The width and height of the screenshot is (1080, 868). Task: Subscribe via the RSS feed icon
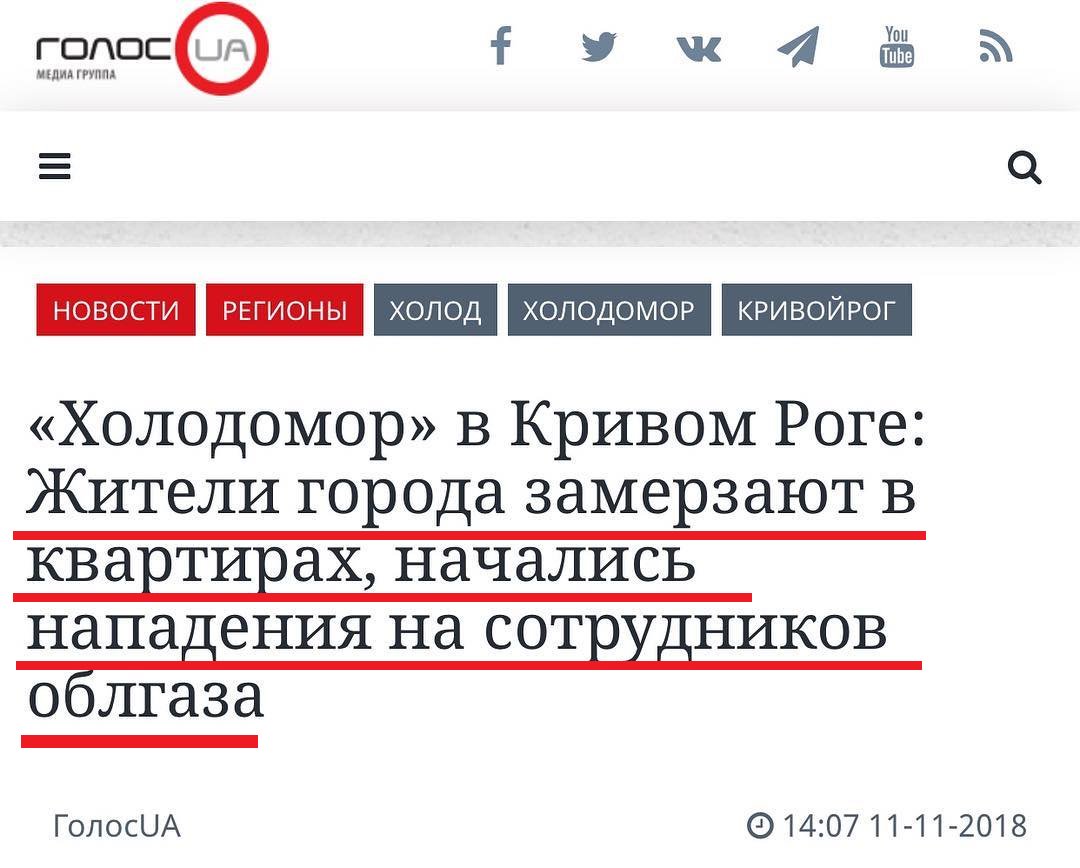[x=996, y=46]
